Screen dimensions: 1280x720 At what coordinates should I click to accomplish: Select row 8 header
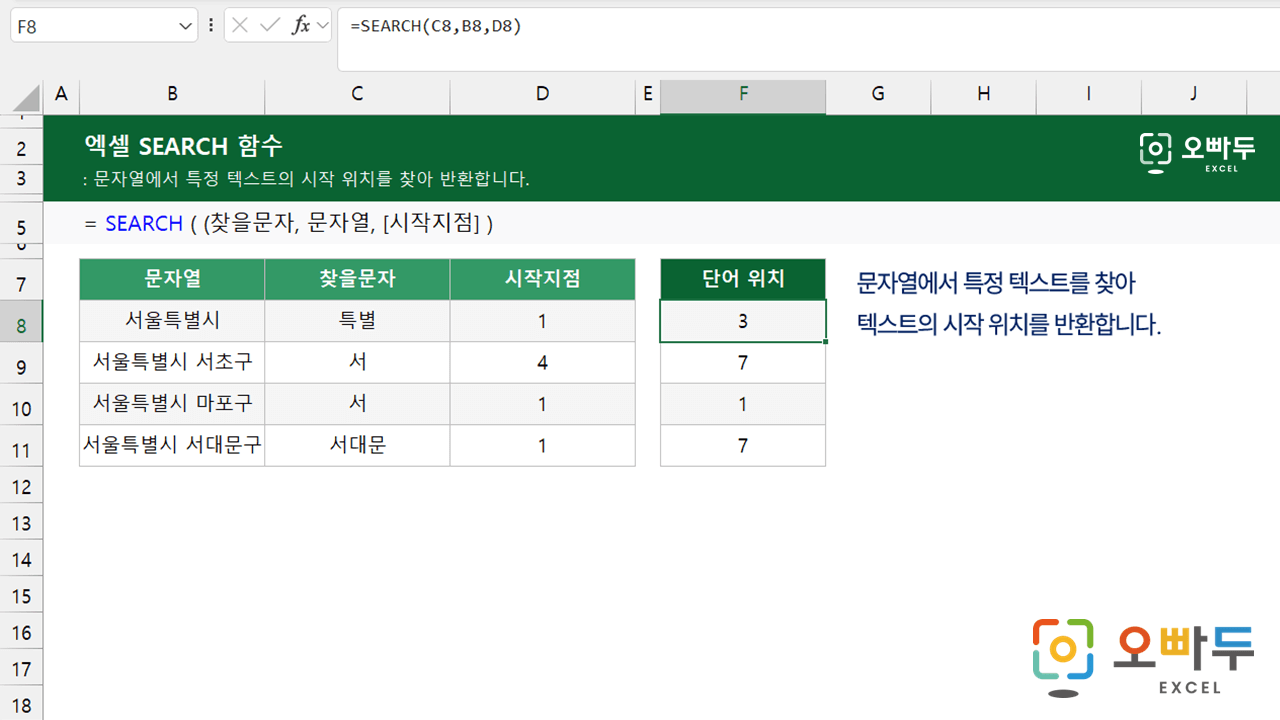(x=21, y=326)
